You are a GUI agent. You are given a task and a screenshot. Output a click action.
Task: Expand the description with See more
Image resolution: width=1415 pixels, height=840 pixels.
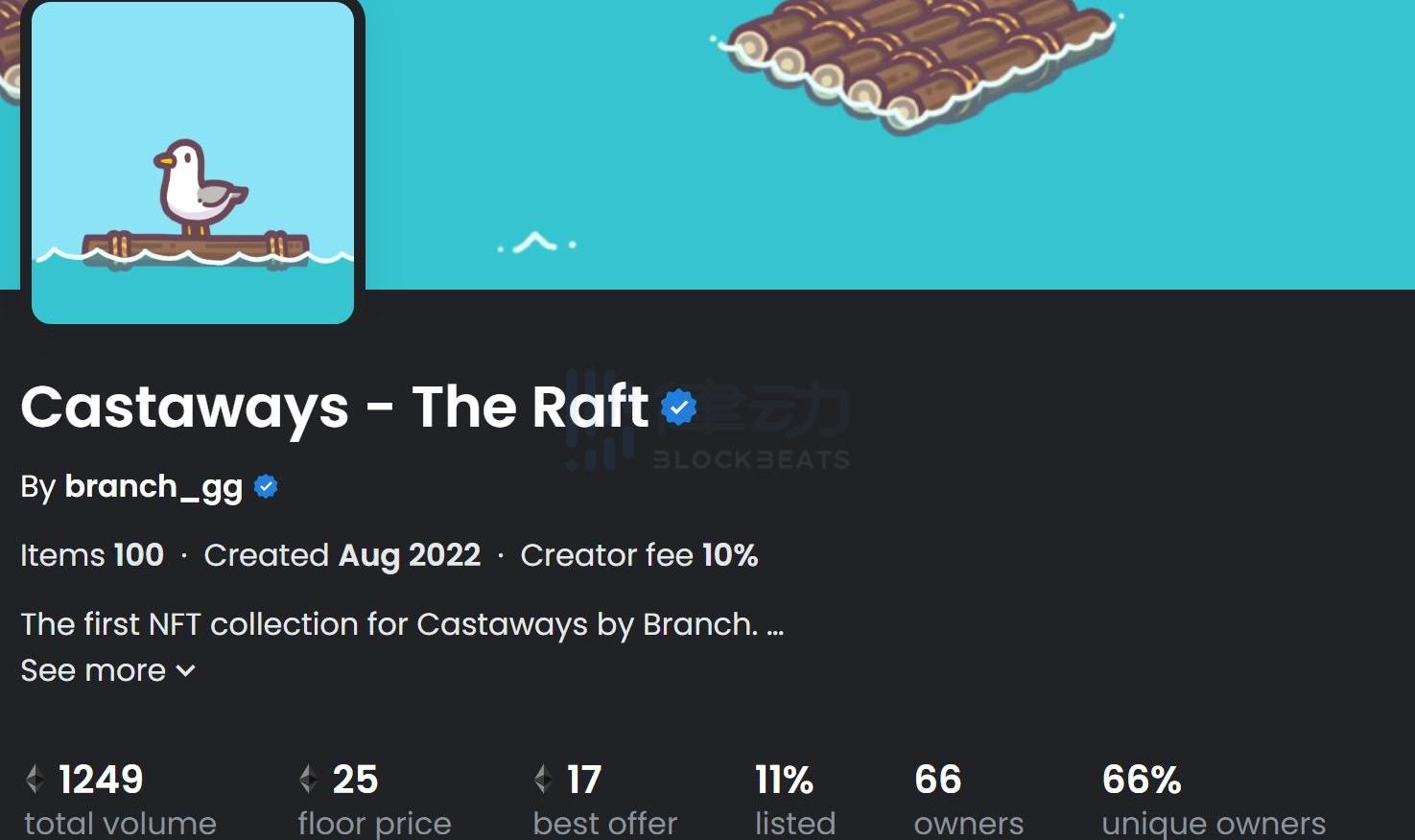click(x=94, y=670)
